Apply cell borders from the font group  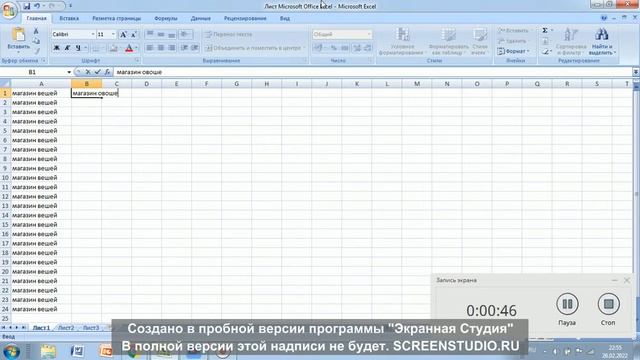pyautogui.click(x=96, y=48)
